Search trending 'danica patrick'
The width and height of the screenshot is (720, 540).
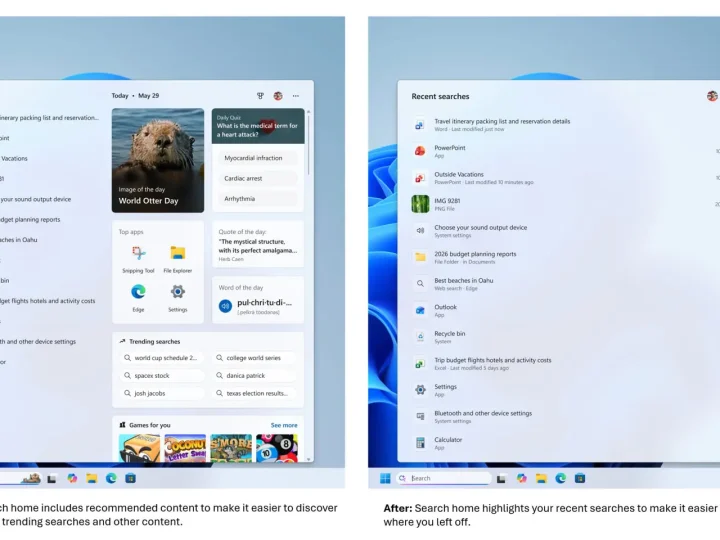pos(254,376)
